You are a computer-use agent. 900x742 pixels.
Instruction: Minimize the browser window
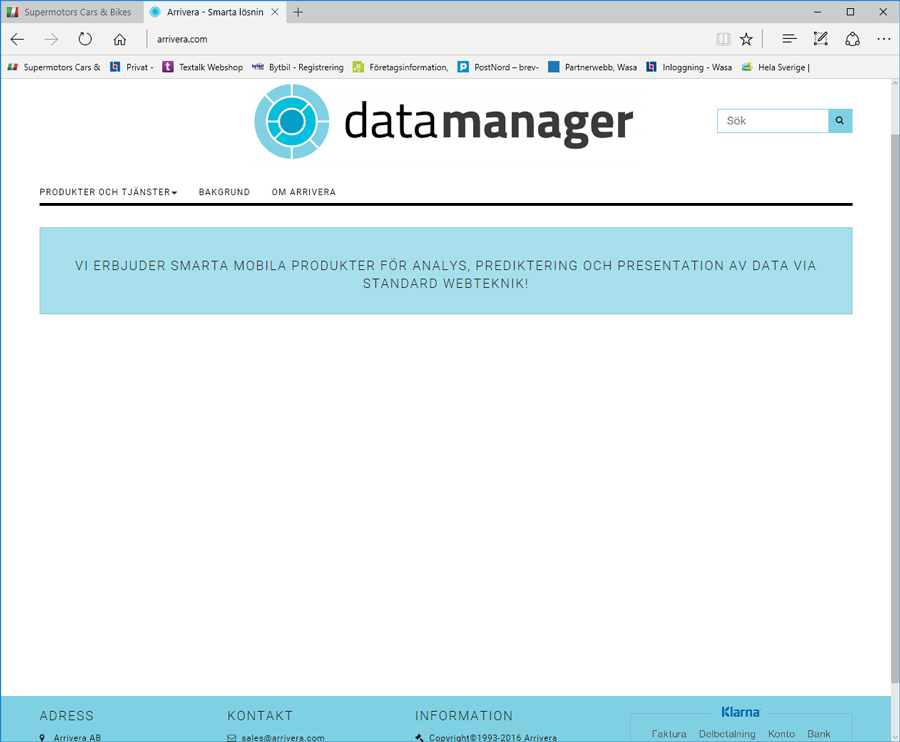pos(817,12)
